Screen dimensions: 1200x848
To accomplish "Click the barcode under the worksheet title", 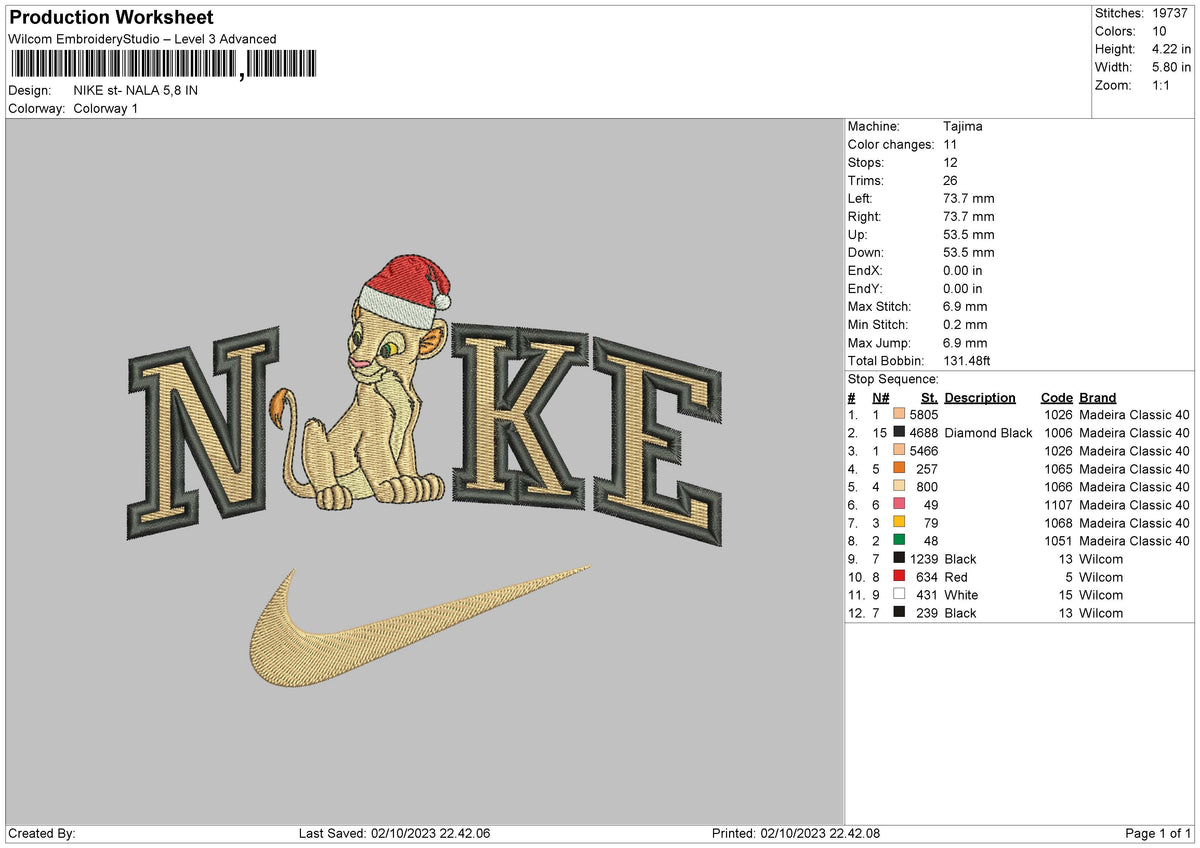I will pos(162,65).
